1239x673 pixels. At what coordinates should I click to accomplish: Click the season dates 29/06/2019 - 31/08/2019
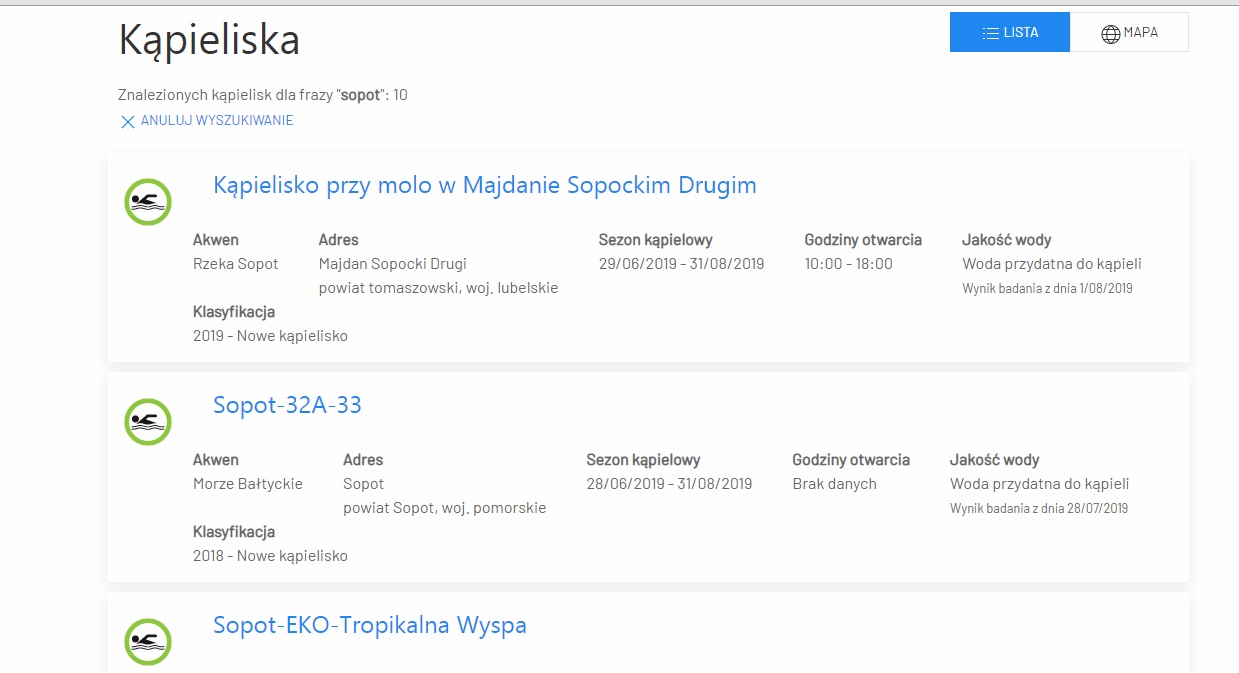[x=681, y=264]
